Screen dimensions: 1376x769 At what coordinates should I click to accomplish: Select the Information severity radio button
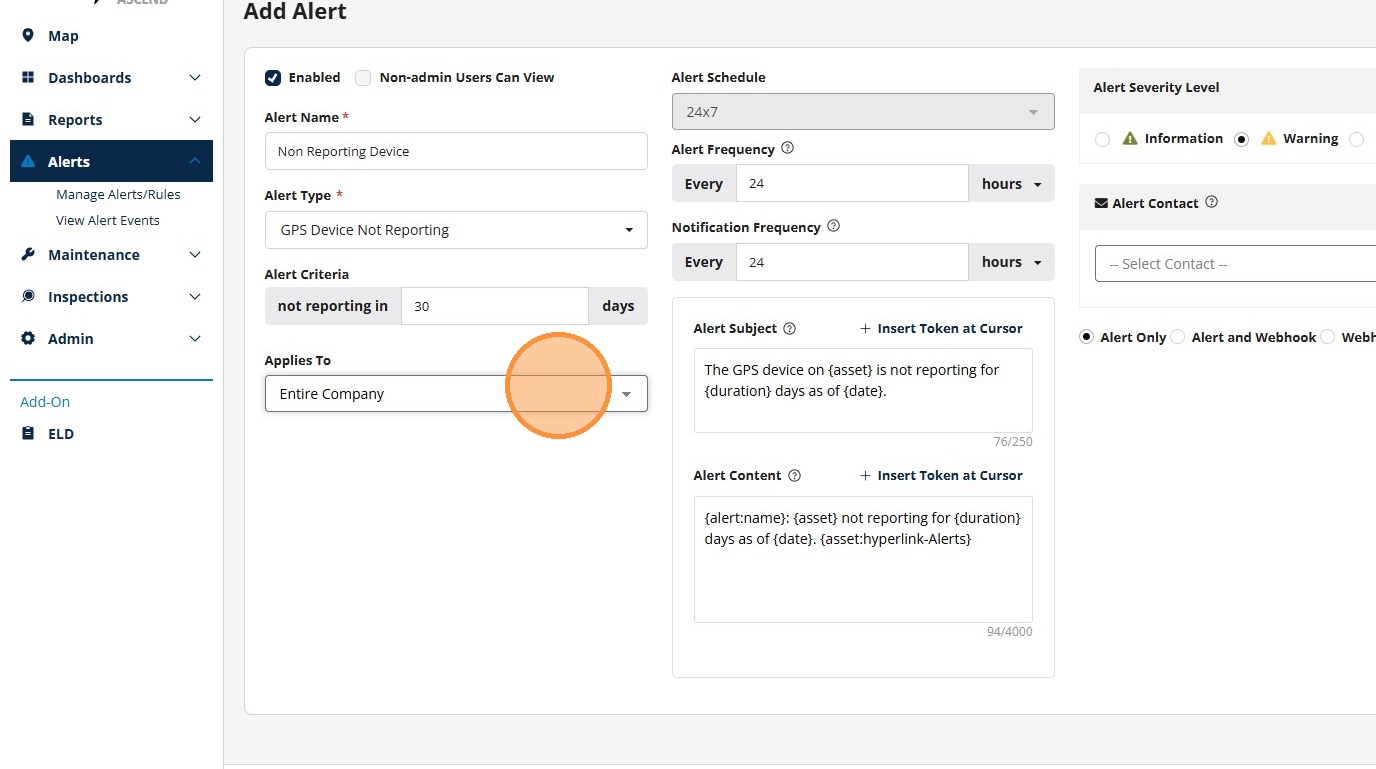coord(1102,140)
